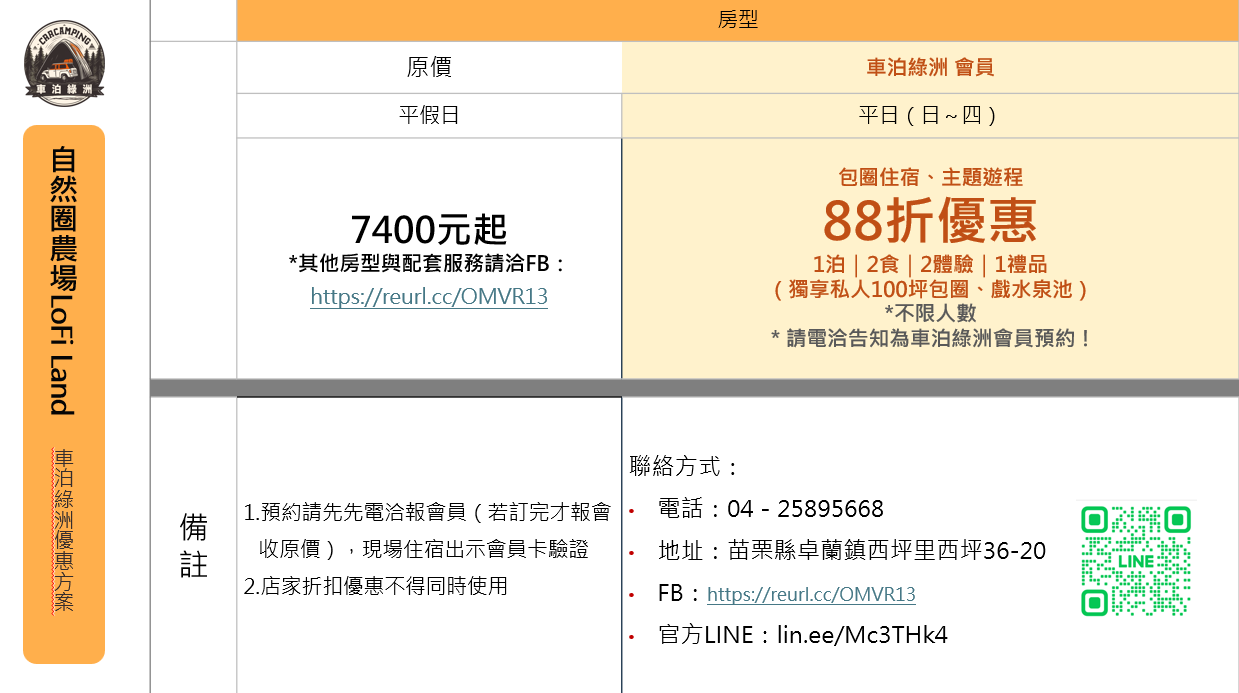Click note 2 店家折扣優惠不得同時使用
Screen dimensions: 1239x693
376,586
